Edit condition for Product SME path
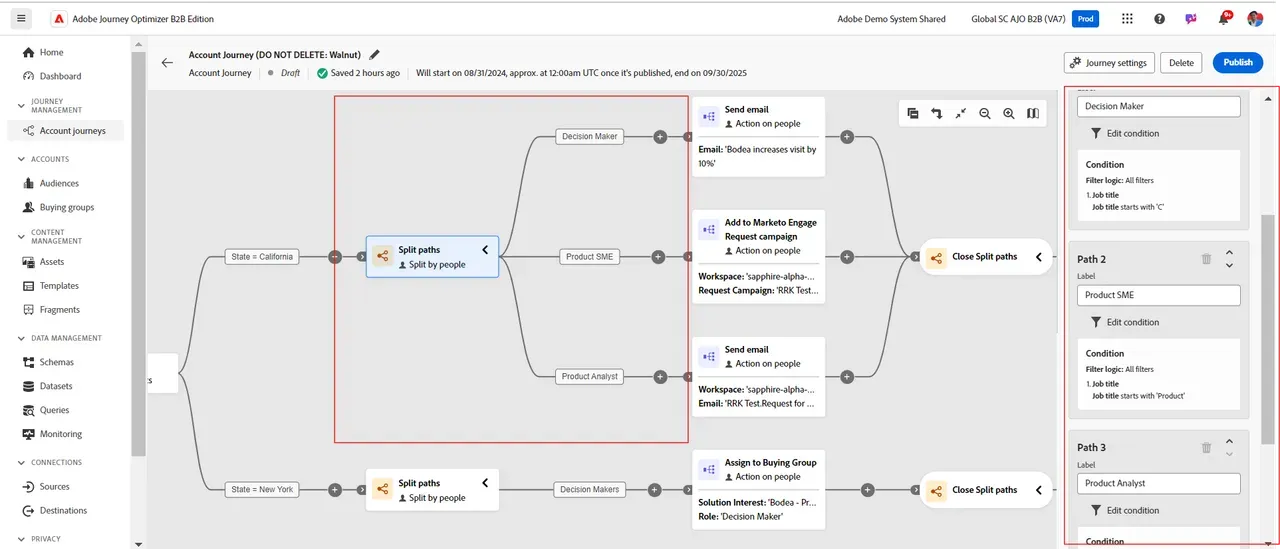 pos(1125,322)
